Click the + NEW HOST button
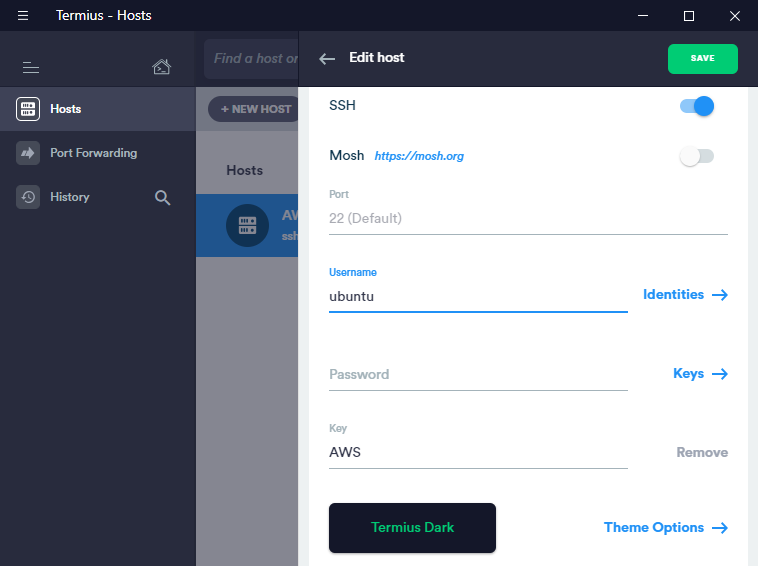The width and height of the screenshot is (758, 566). (253, 109)
